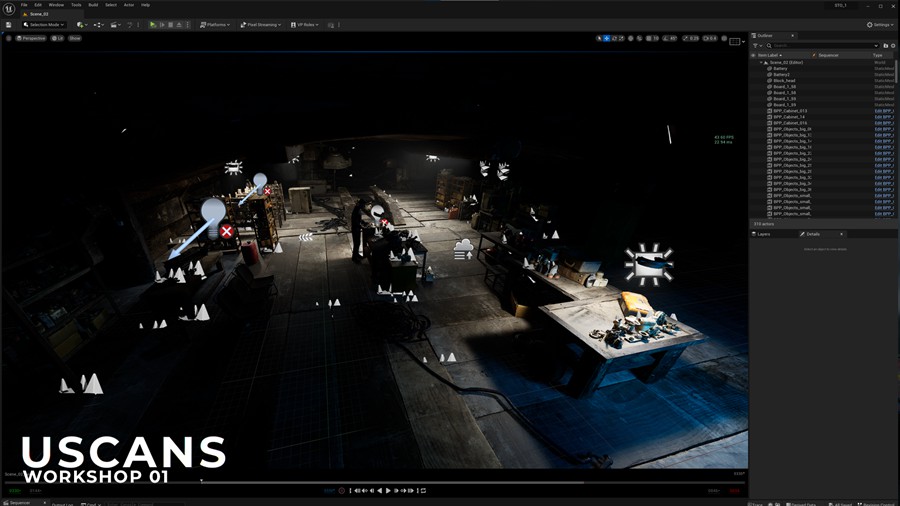Toggle Sequencer loop playback
This screenshot has height=506, width=900.
pyautogui.click(x=424, y=491)
